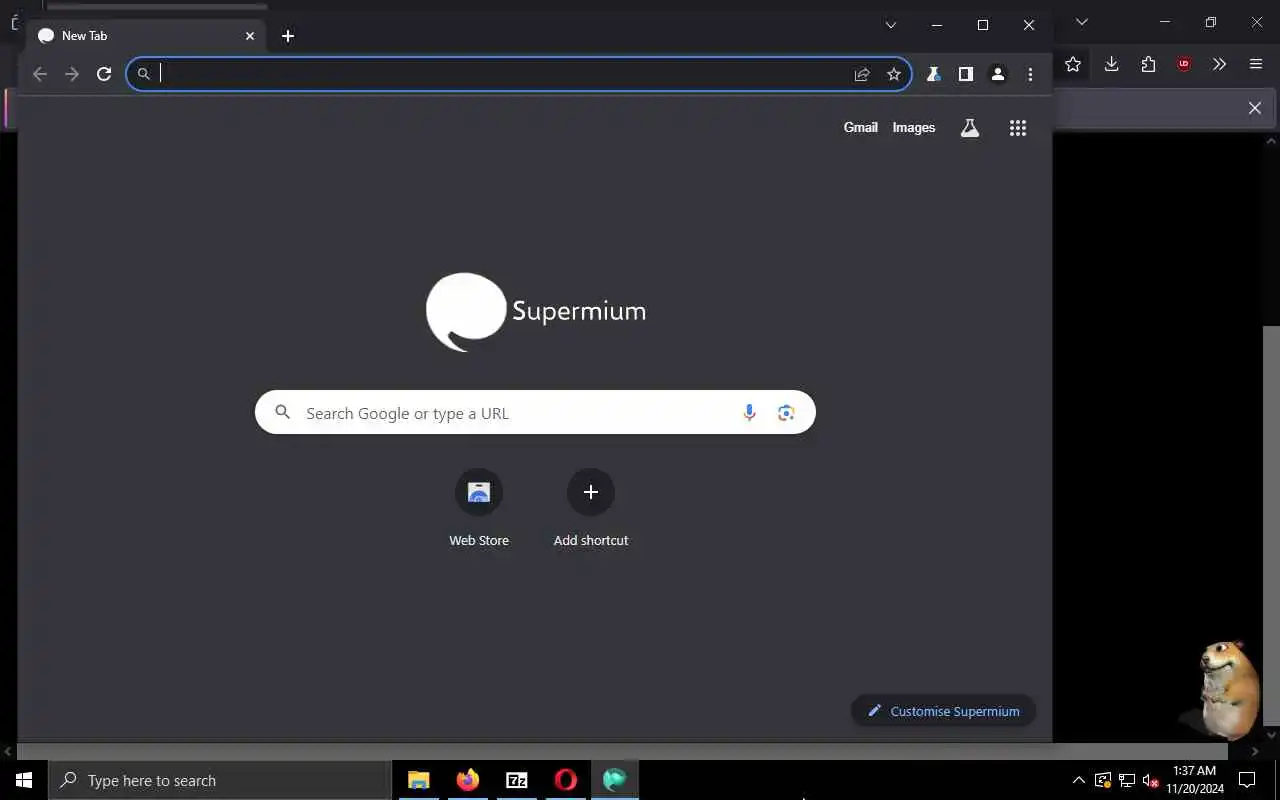Open the extensions puzzle icon in background browser

[x=1148, y=64]
